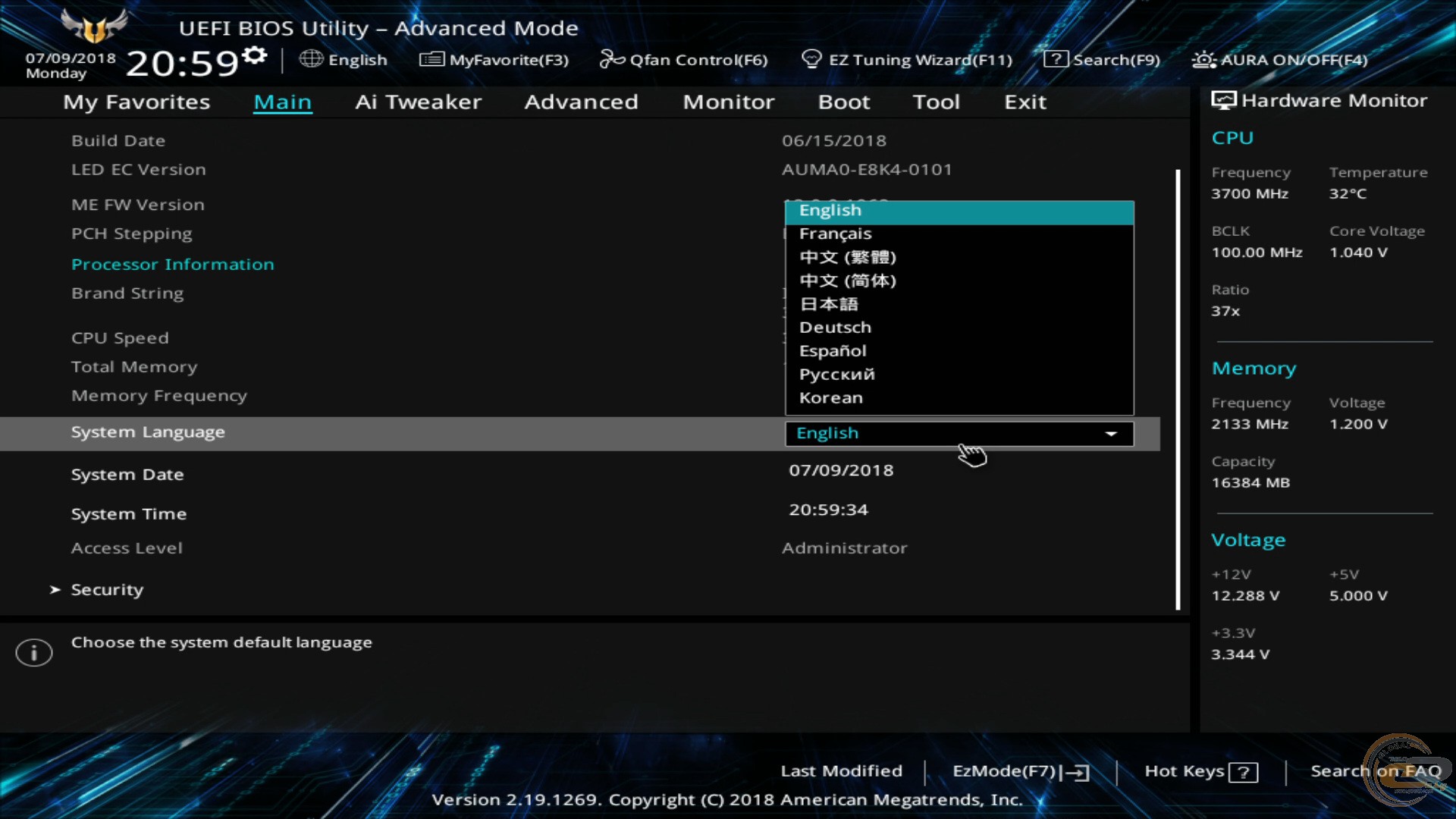The height and width of the screenshot is (819, 1456).
Task: Select the System Language row label
Action: 148,432
